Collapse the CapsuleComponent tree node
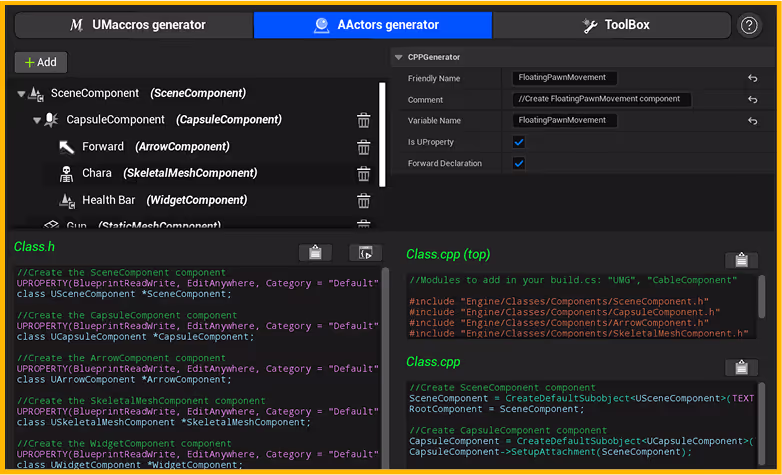The height and width of the screenshot is (475, 782). pyautogui.click(x=36, y=120)
